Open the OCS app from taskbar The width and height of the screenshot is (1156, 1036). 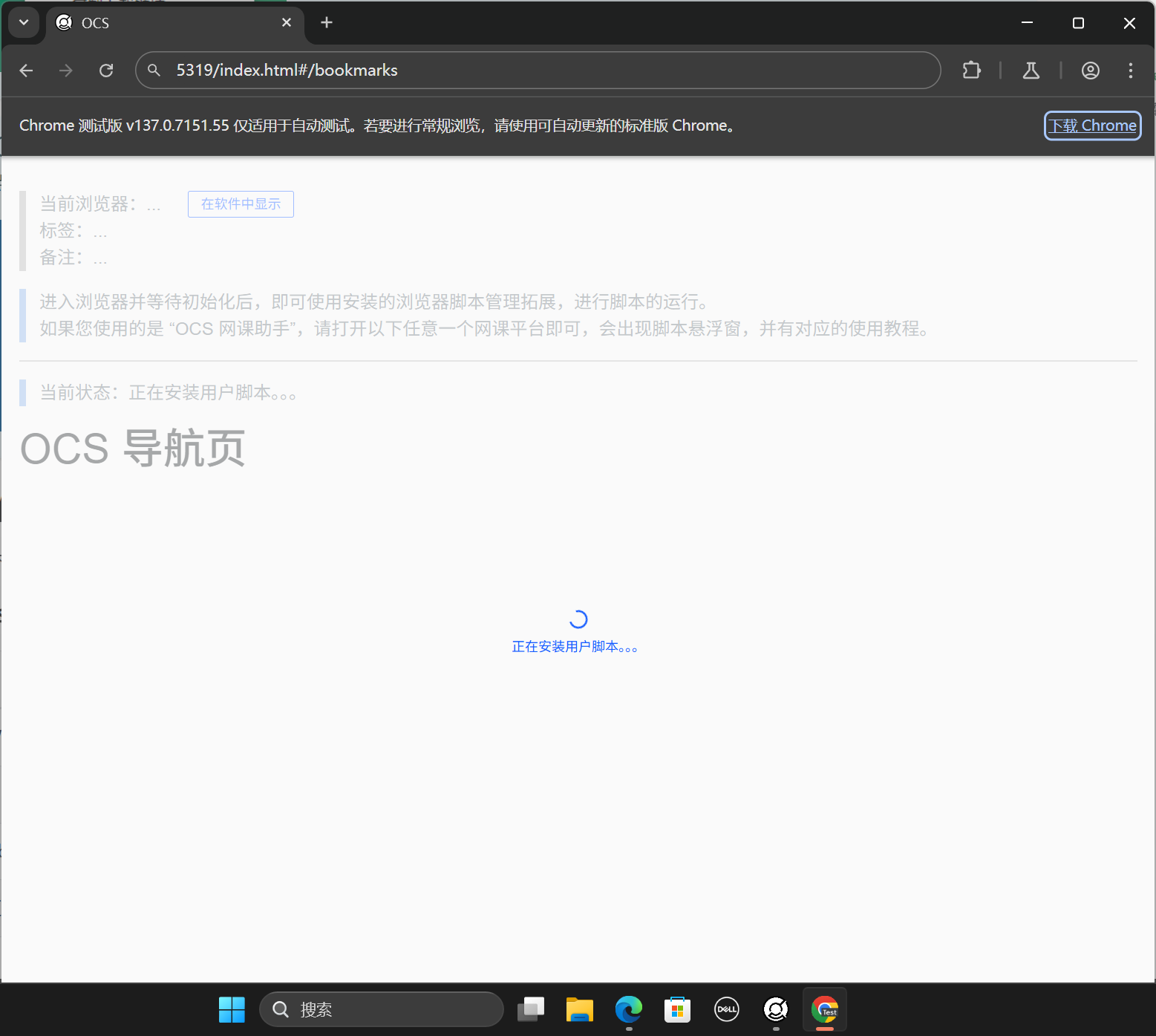click(x=776, y=1010)
